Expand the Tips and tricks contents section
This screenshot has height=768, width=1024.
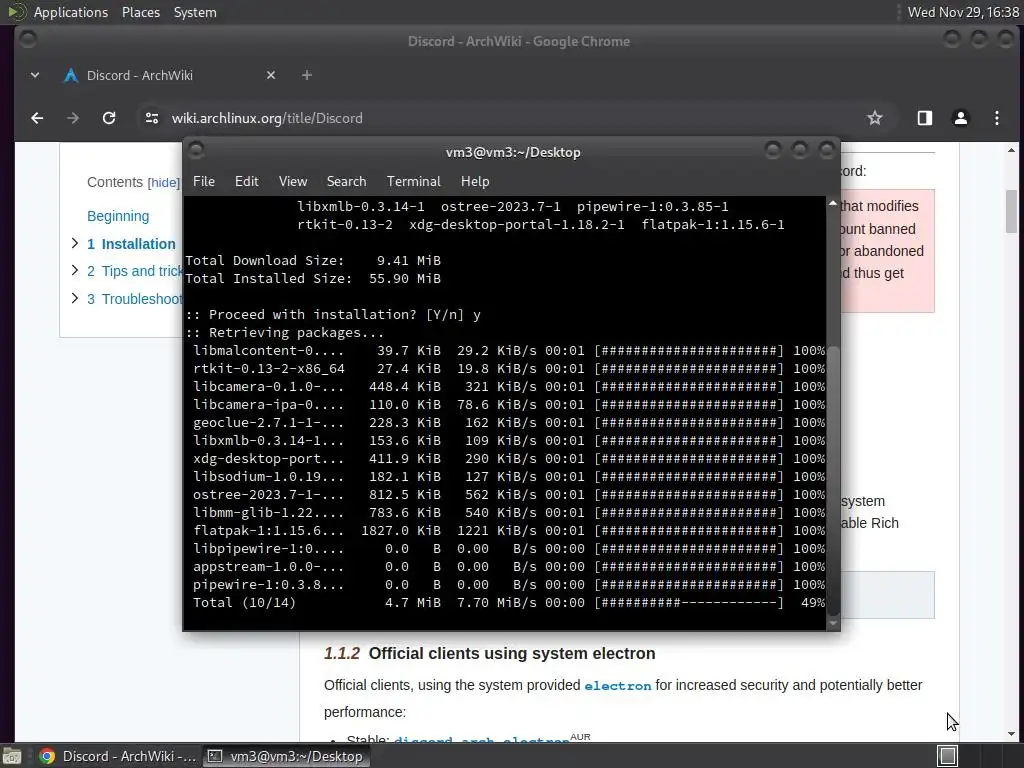pos(74,270)
